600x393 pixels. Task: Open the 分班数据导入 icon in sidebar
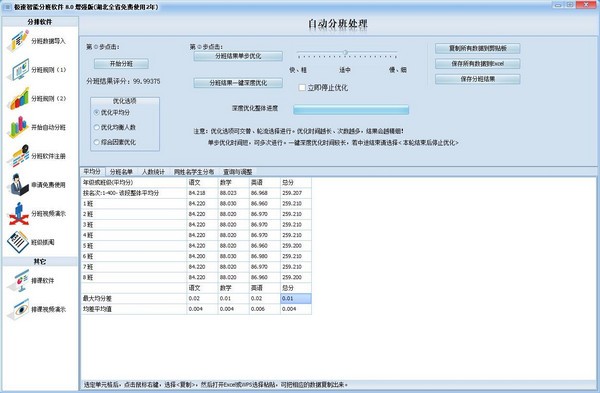[18, 41]
